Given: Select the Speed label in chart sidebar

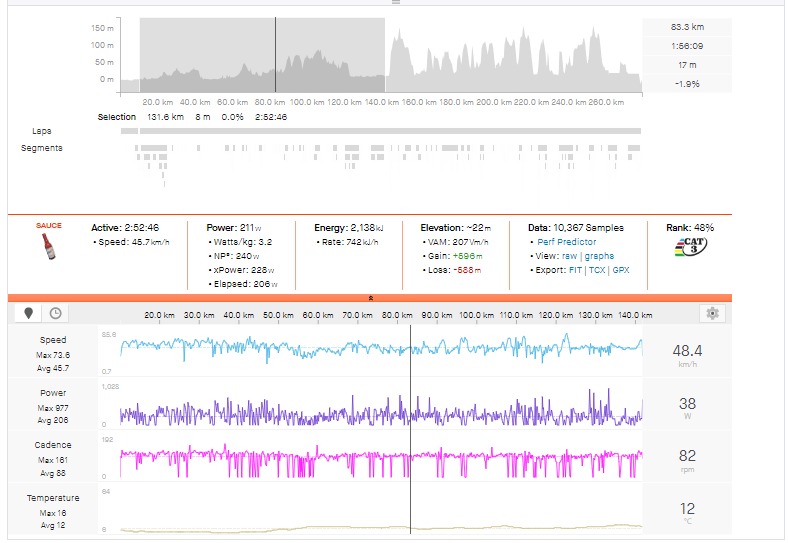Looking at the screenshot, I should point(53,340).
